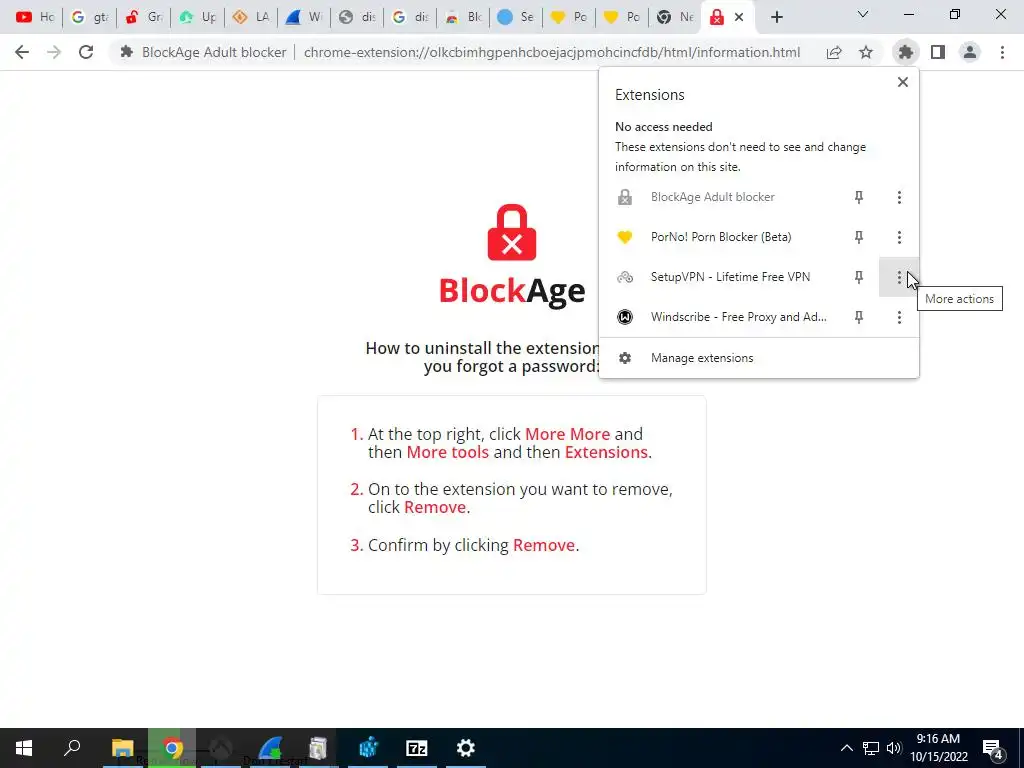Click the Chrome taskbar icon

coord(172,748)
